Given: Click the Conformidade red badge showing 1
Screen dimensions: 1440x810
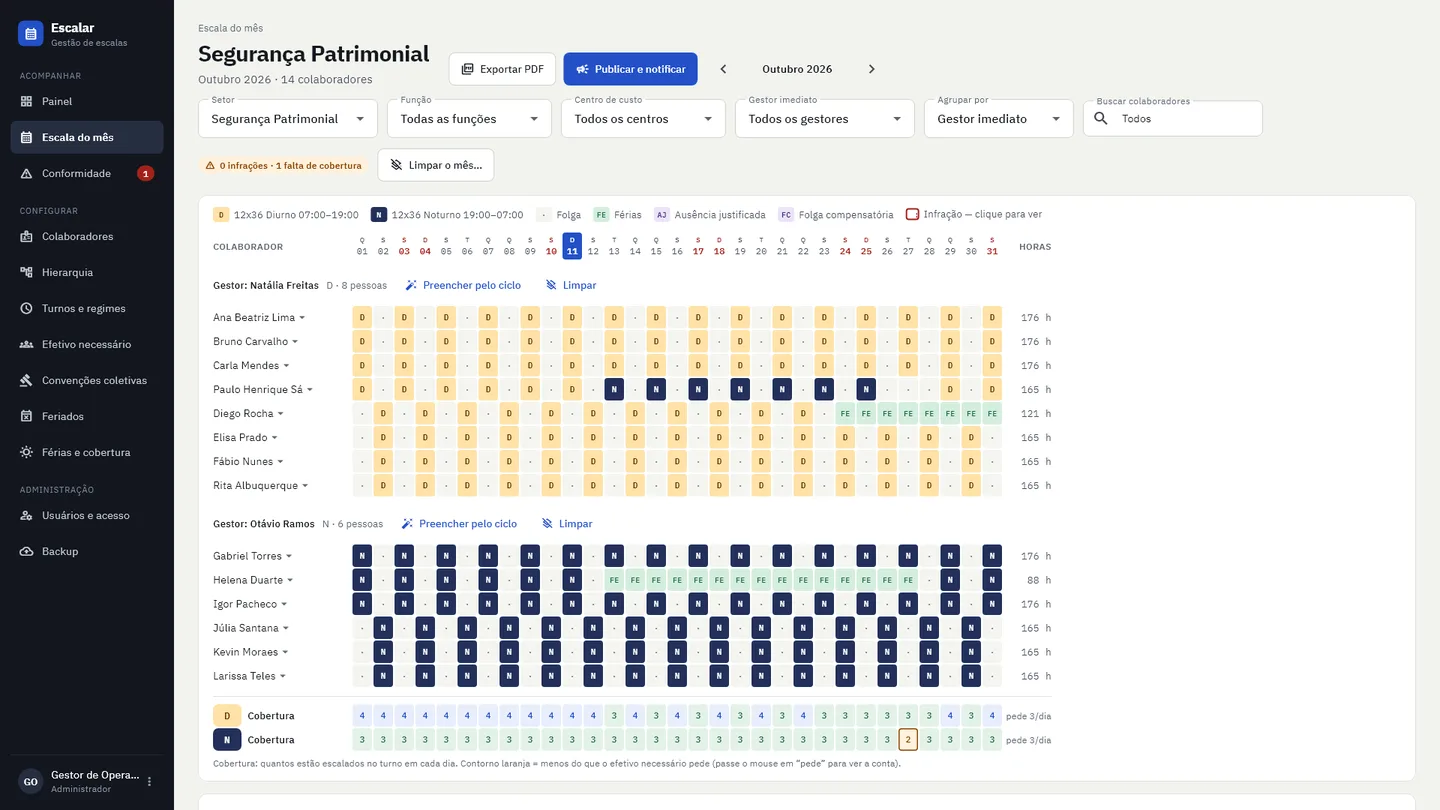Looking at the screenshot, I should (145, 173).
